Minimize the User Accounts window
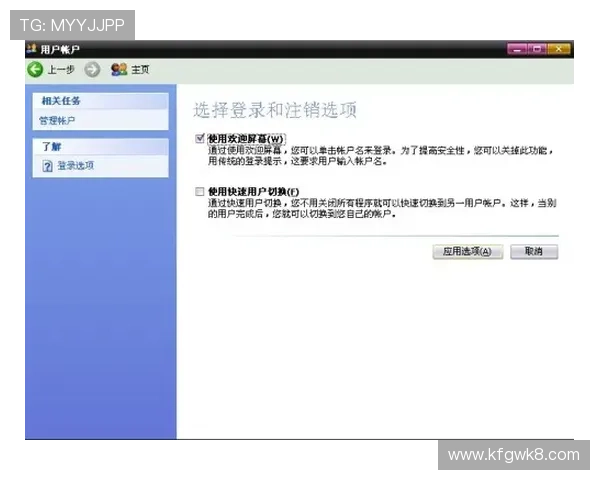This screenshot has width=600, height=480. point(517,49)
